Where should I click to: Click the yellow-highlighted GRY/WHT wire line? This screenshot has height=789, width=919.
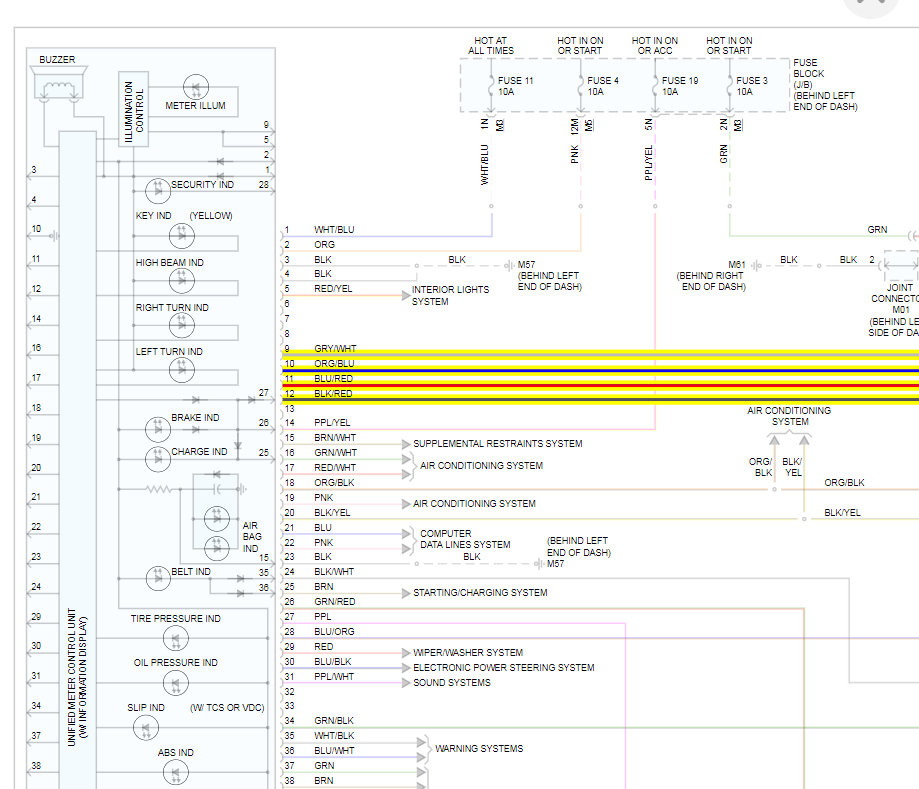coord(601,355)
